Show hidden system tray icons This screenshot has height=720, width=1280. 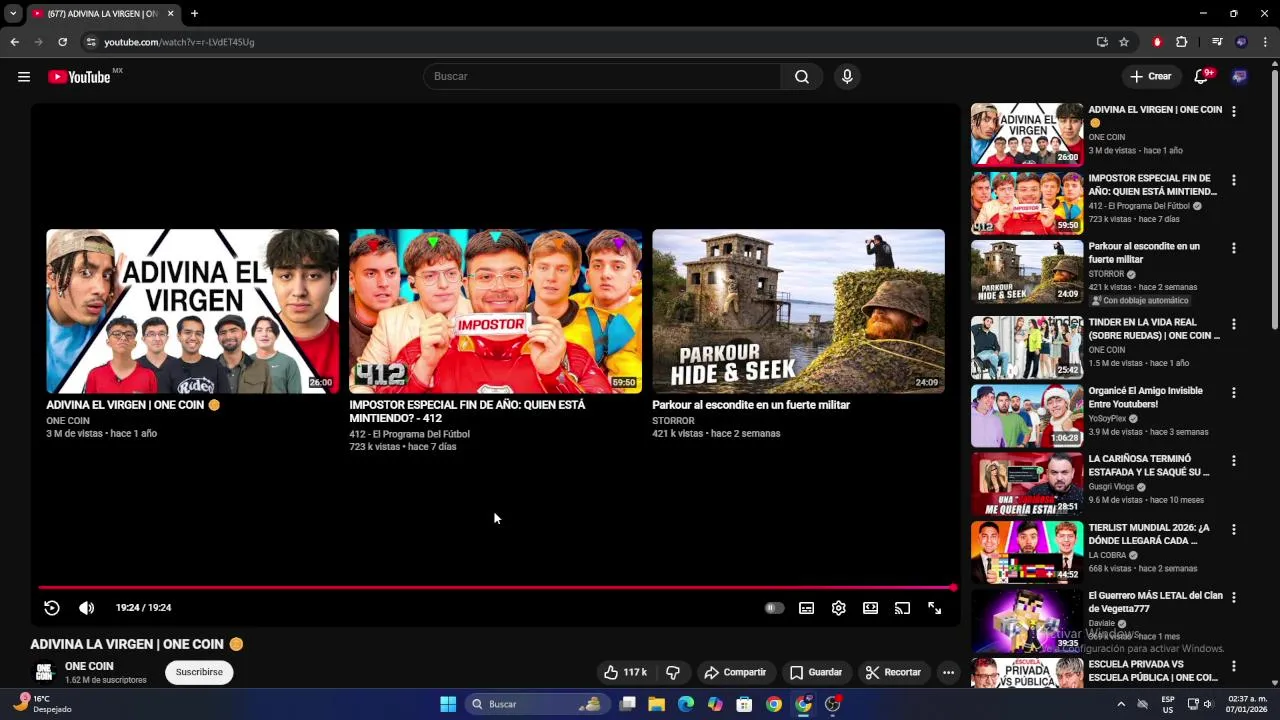[x=1120, y=704]
